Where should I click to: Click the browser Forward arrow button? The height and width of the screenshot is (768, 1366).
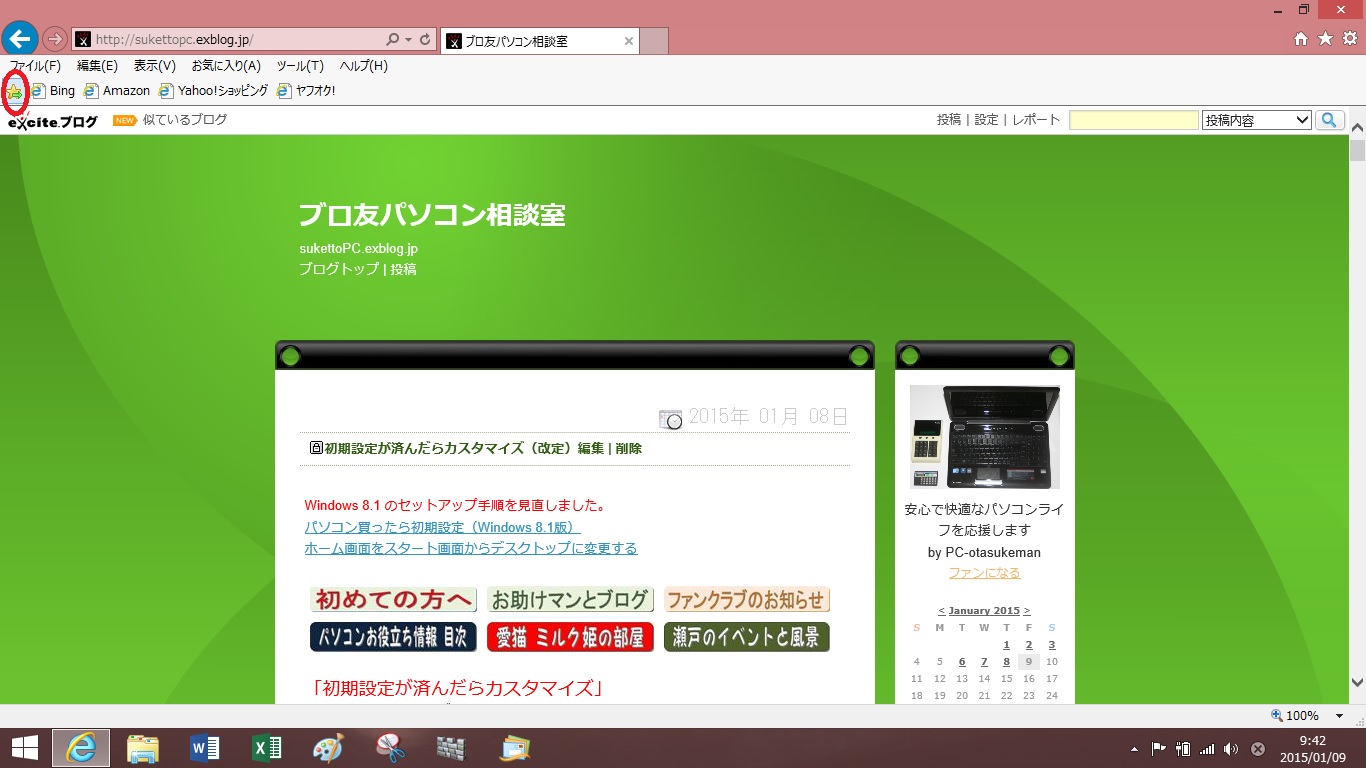pos(55,40)
